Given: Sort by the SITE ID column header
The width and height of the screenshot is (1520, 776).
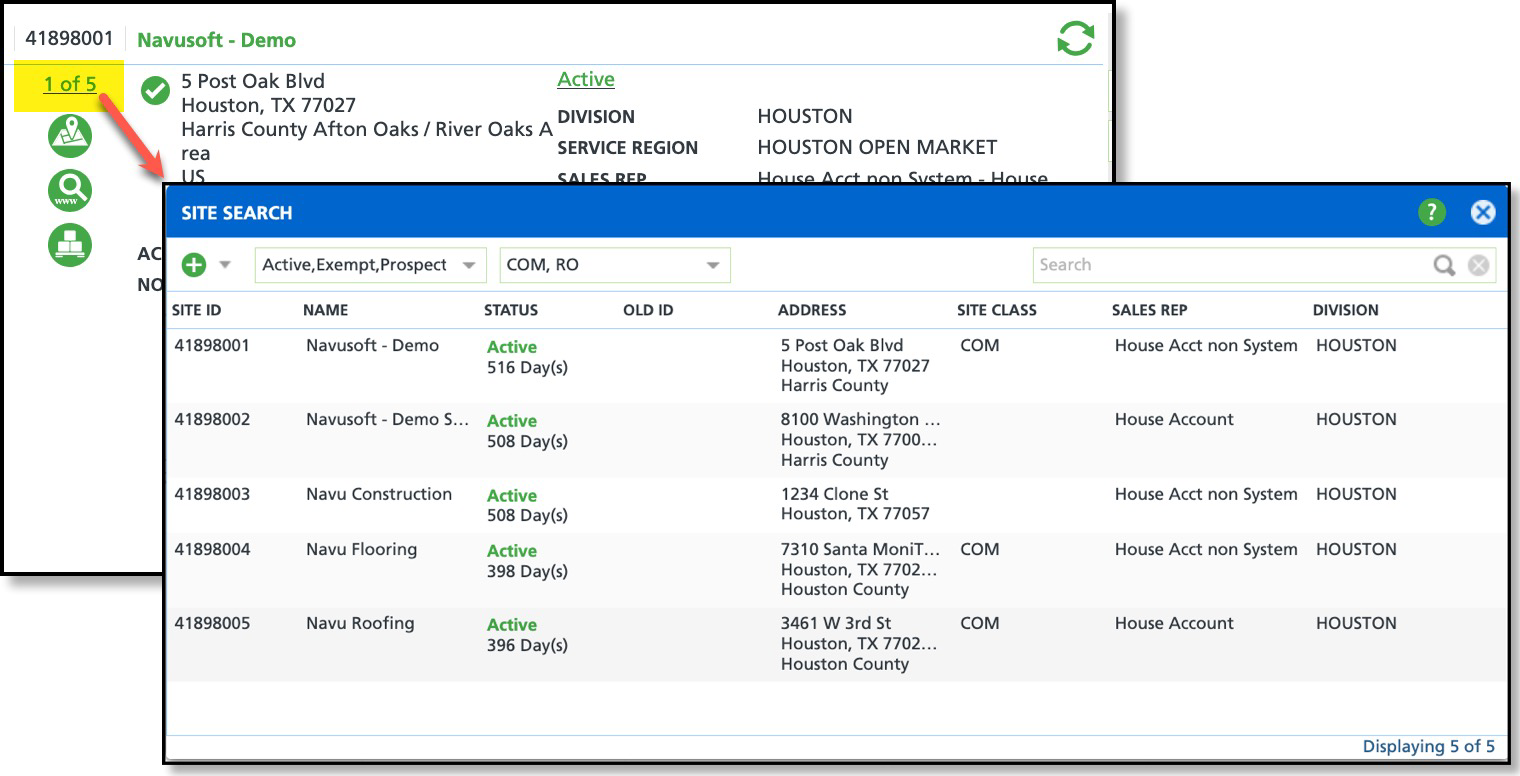Looking at the screenshot, I should pyautogui.click(x=197, y=310).
